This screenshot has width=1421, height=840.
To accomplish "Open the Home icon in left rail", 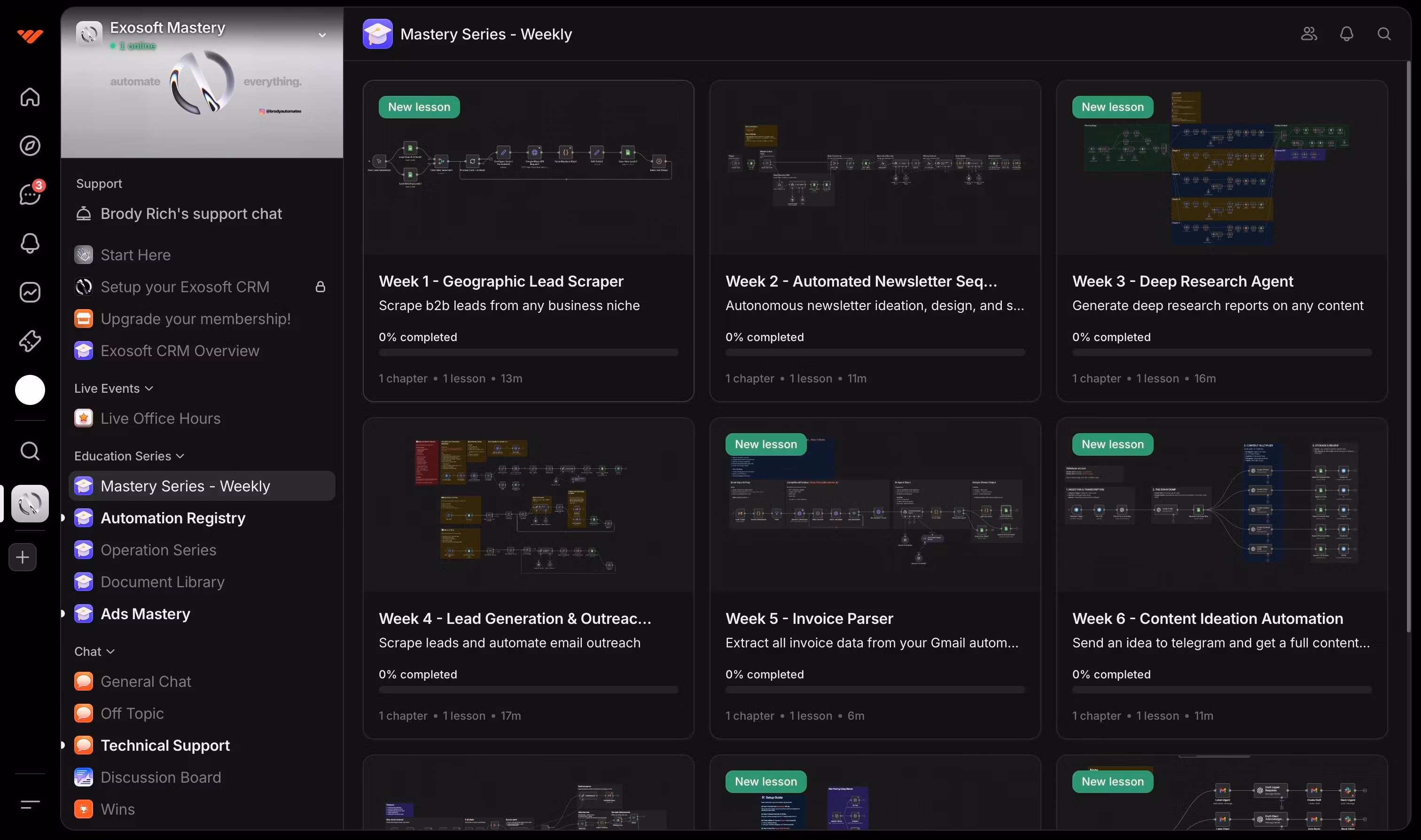I will pos(30,97).
